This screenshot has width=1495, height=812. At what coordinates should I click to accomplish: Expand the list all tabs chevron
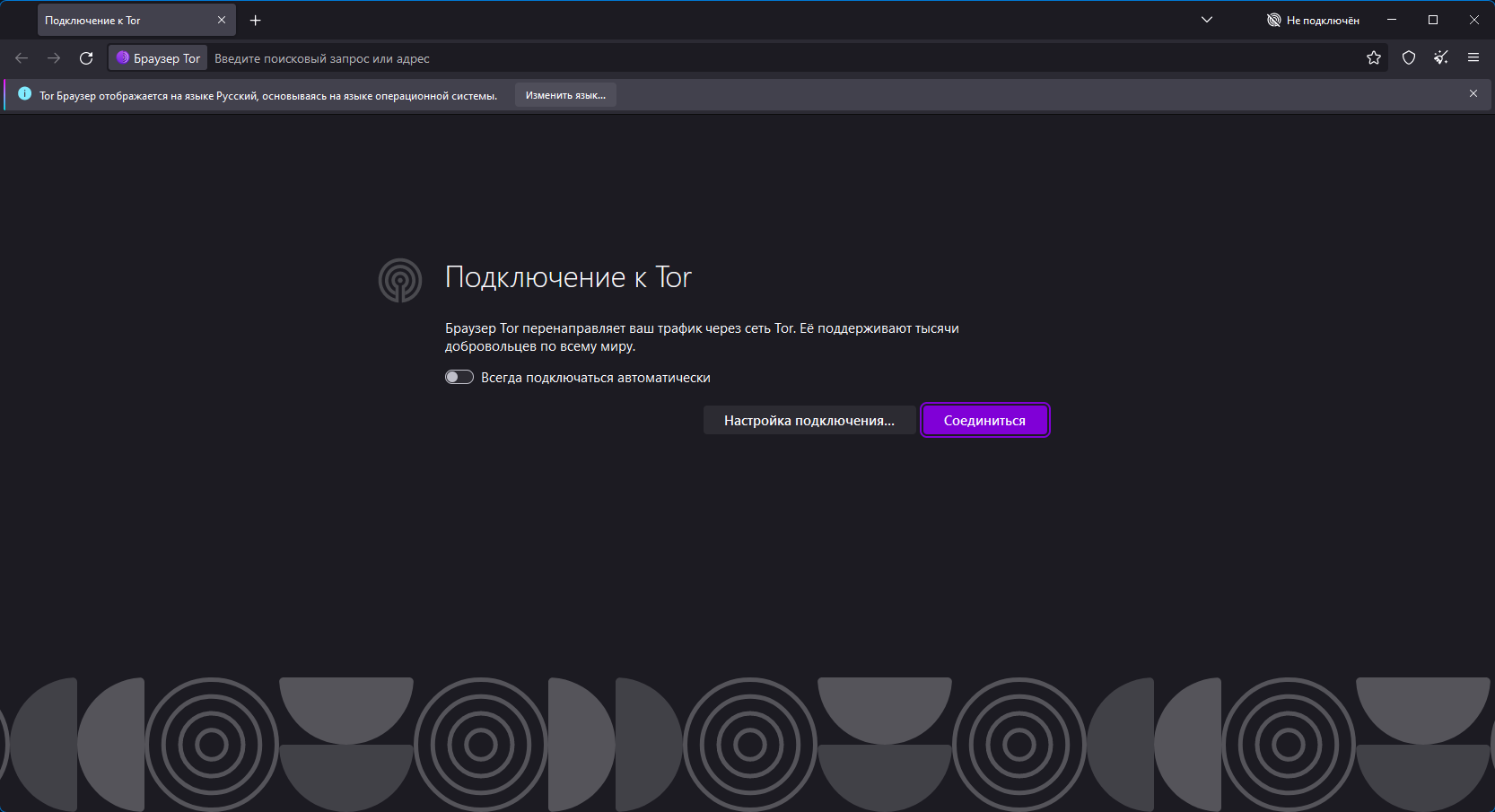tap(1206, 20)
